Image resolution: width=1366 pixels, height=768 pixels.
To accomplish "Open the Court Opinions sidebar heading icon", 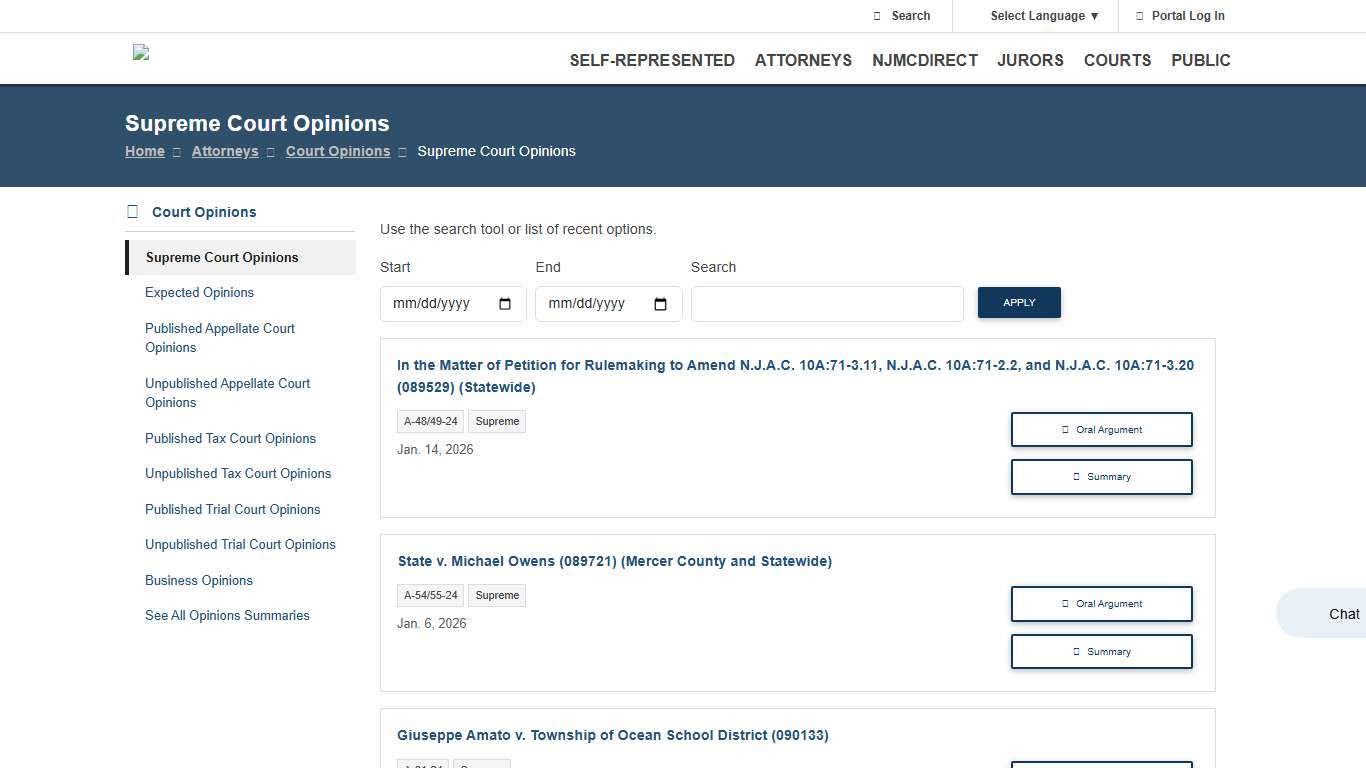I will point(132,212).
